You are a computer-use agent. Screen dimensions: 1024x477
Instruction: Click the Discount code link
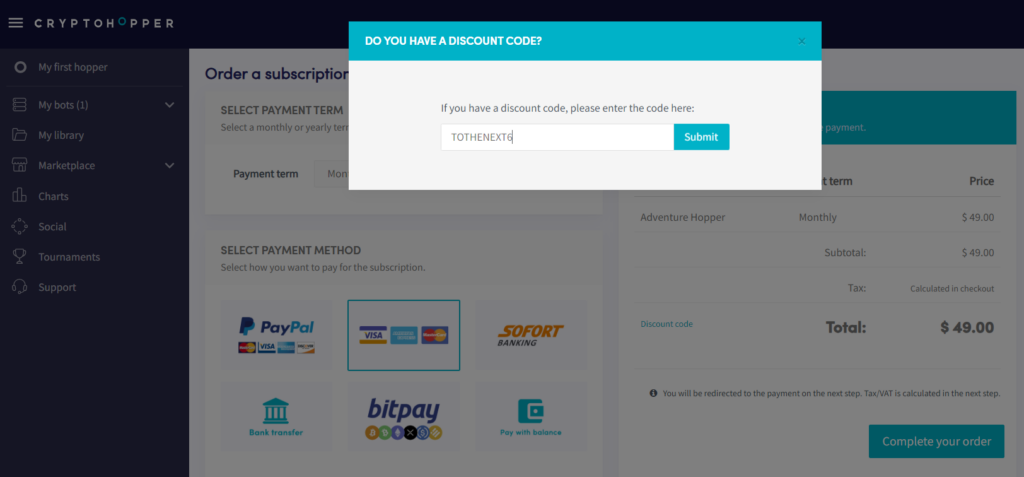coord(667,324)
